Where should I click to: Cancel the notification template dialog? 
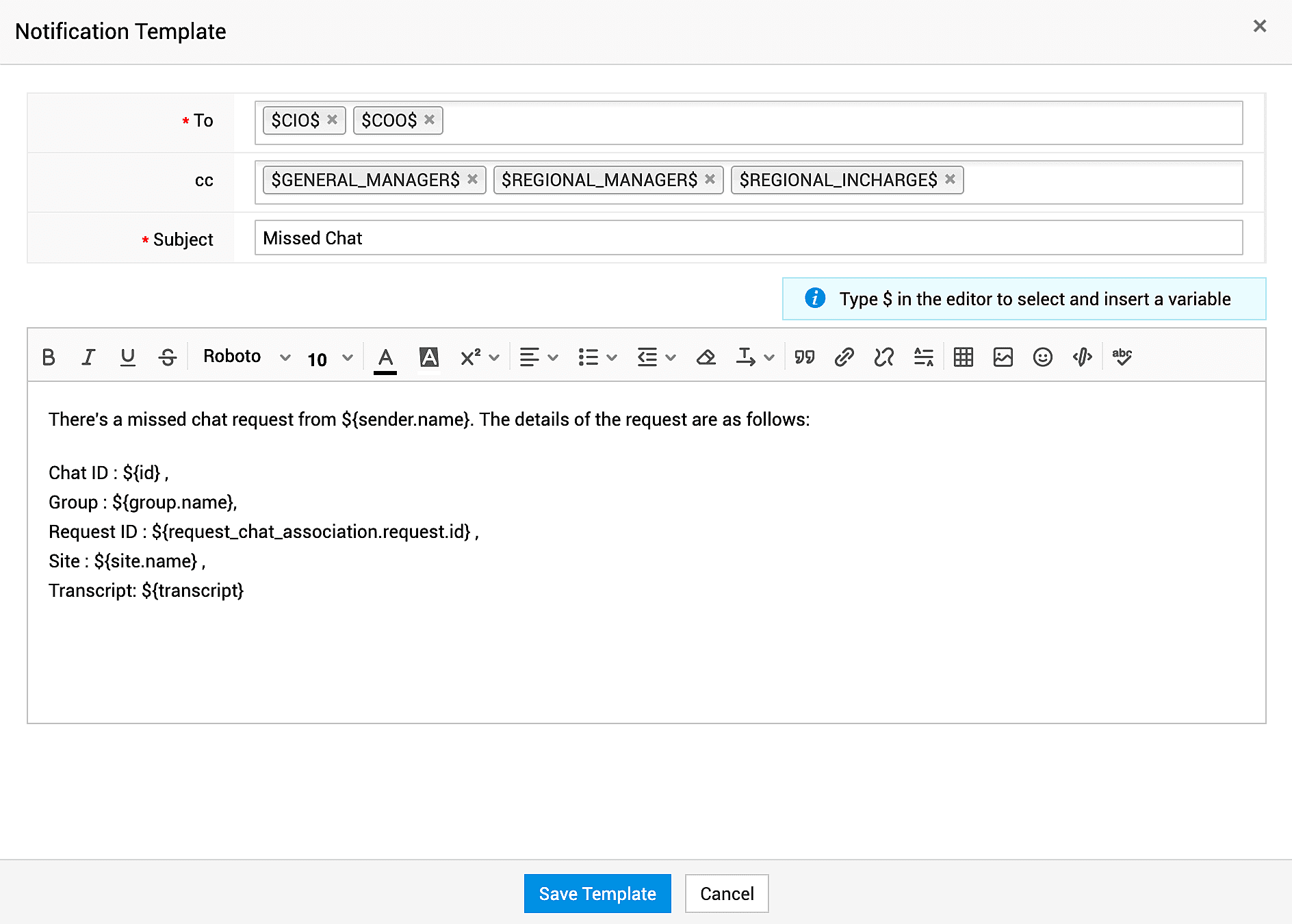[x=726, y=893]
